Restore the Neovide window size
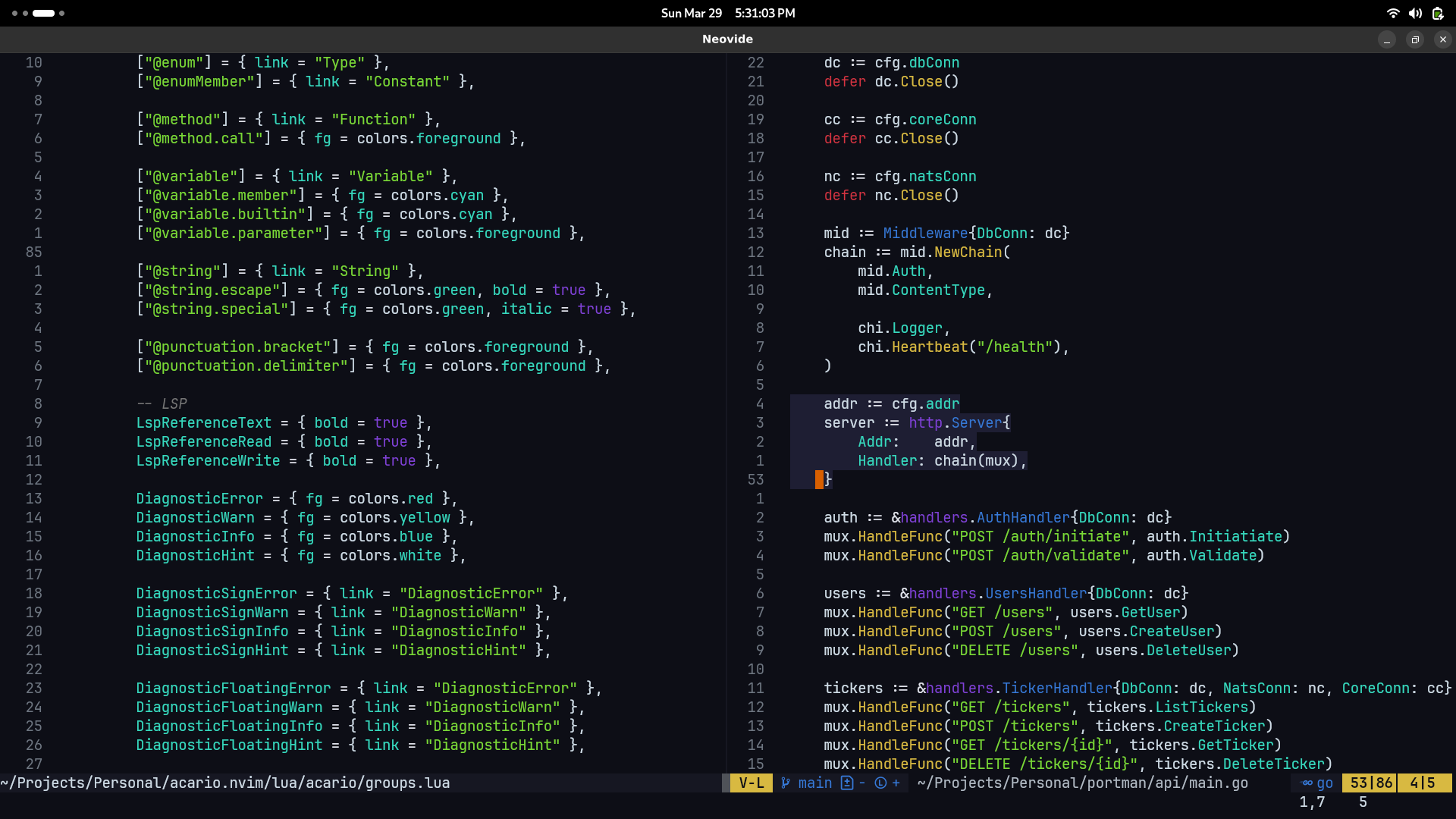 pyautogui.click(x=1415, y=39)
